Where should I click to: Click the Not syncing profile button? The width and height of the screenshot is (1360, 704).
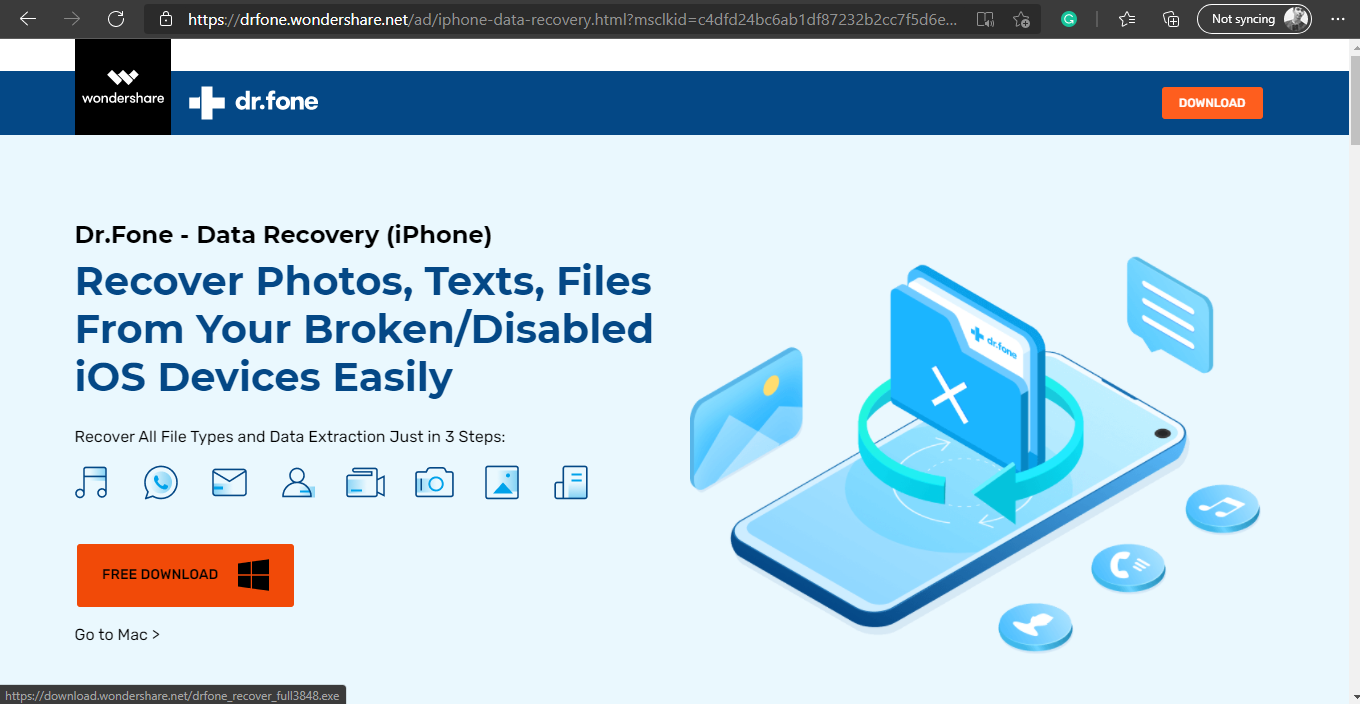(1253, 19)
